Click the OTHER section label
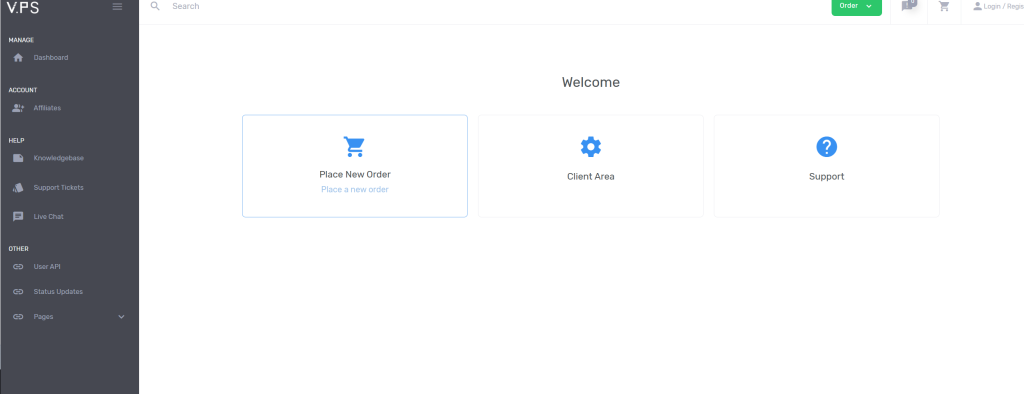 [x=18, y=249]
